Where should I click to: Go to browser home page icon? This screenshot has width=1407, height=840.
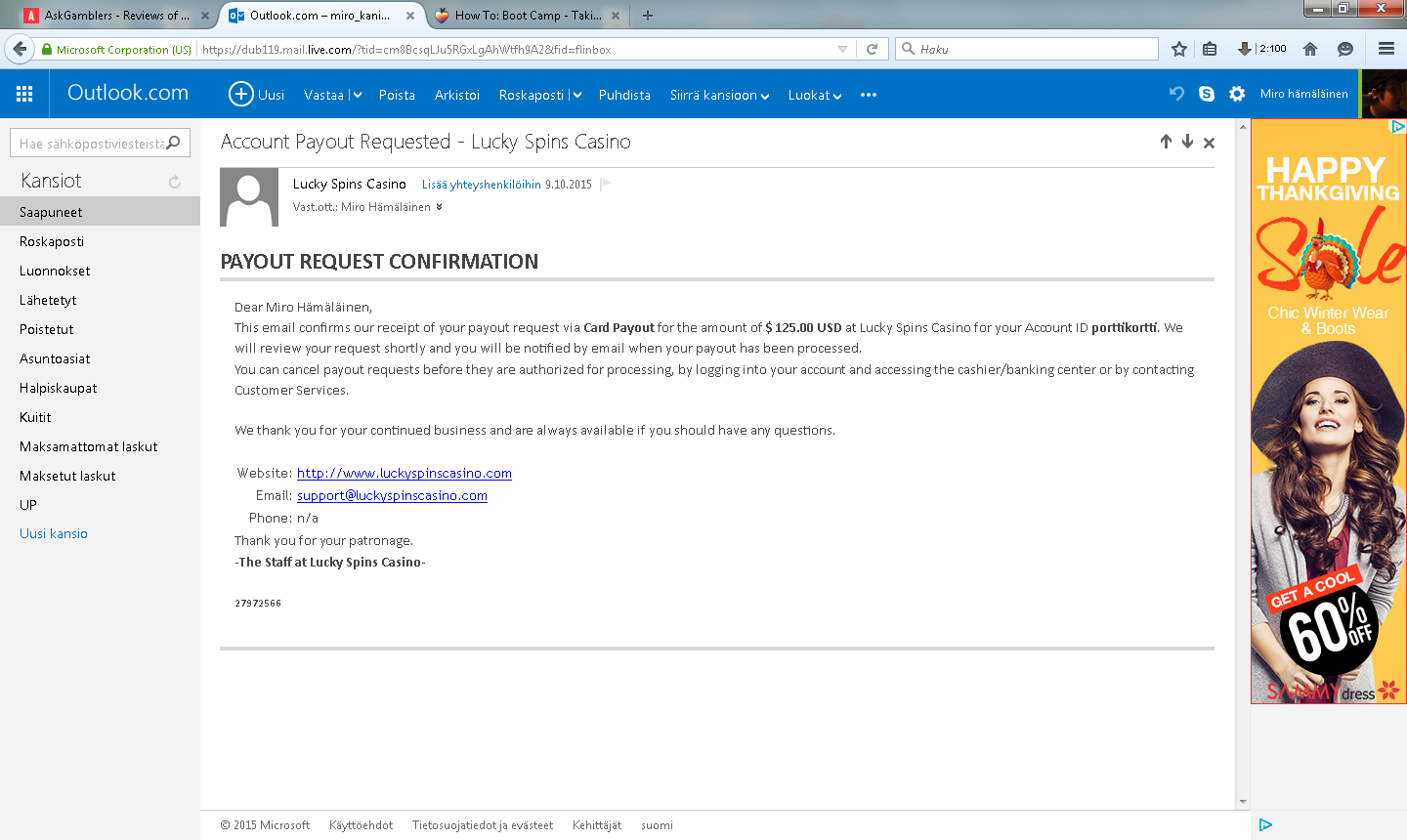click(x=1310, y=49)
